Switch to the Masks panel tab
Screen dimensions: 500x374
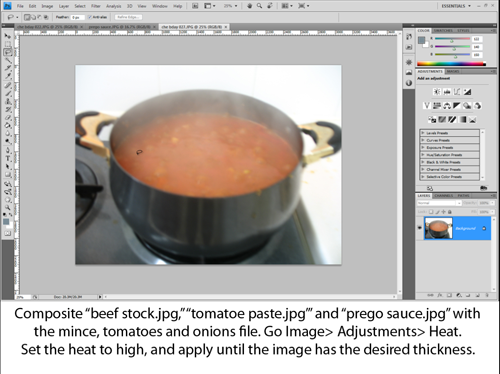[453, 71]
